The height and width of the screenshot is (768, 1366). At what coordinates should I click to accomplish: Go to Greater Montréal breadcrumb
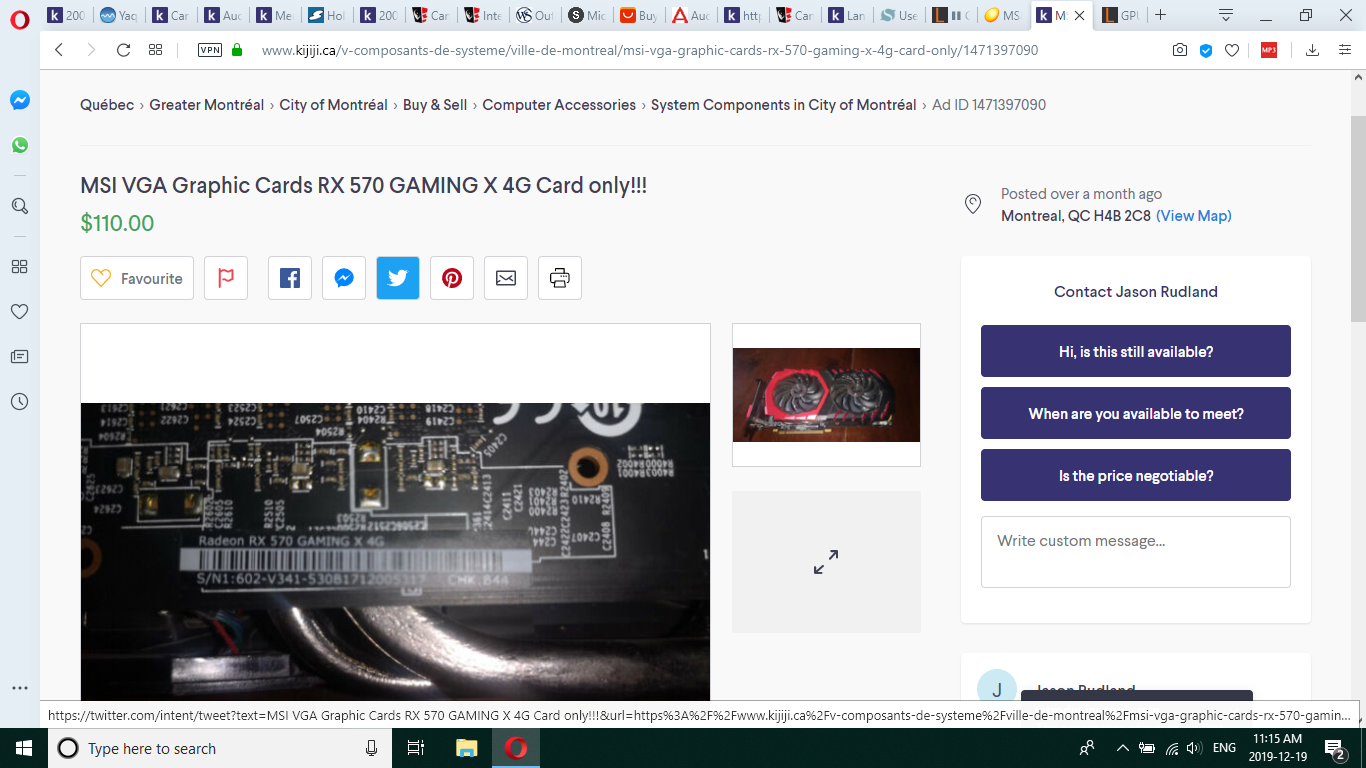tap(207, 105)
